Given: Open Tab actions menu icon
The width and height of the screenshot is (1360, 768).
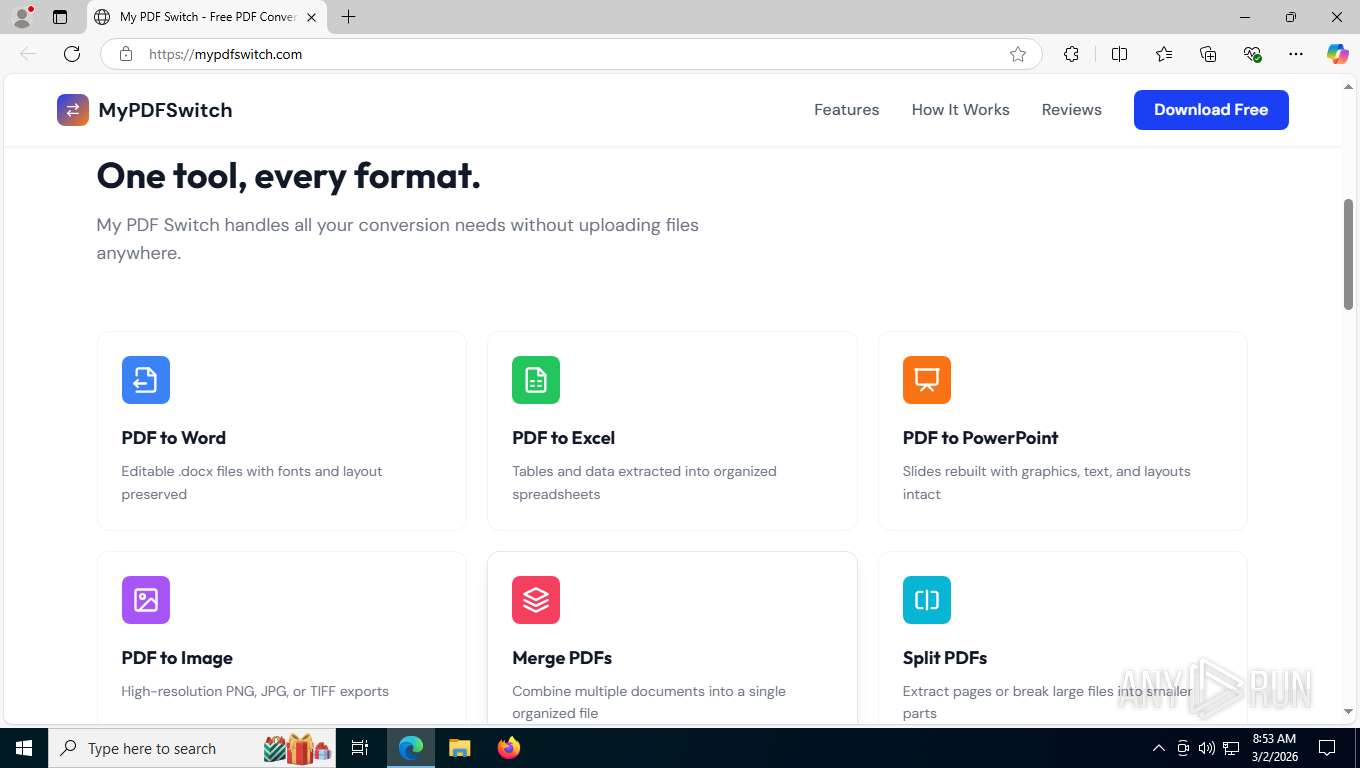Looking at the screenshot, I should tap(60, 17).
